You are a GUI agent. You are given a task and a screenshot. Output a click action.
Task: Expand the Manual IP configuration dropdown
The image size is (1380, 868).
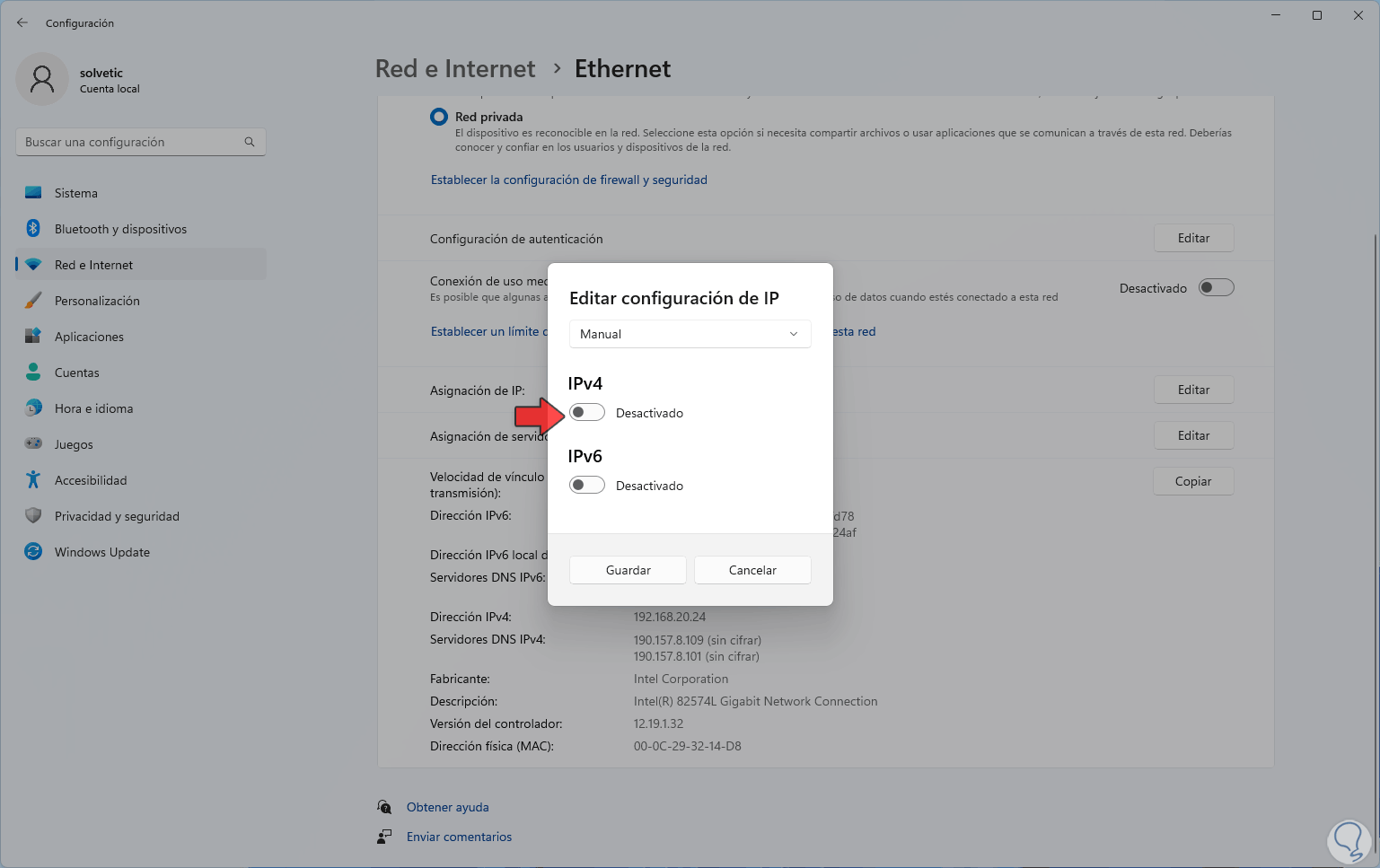[x=690, y=334]
